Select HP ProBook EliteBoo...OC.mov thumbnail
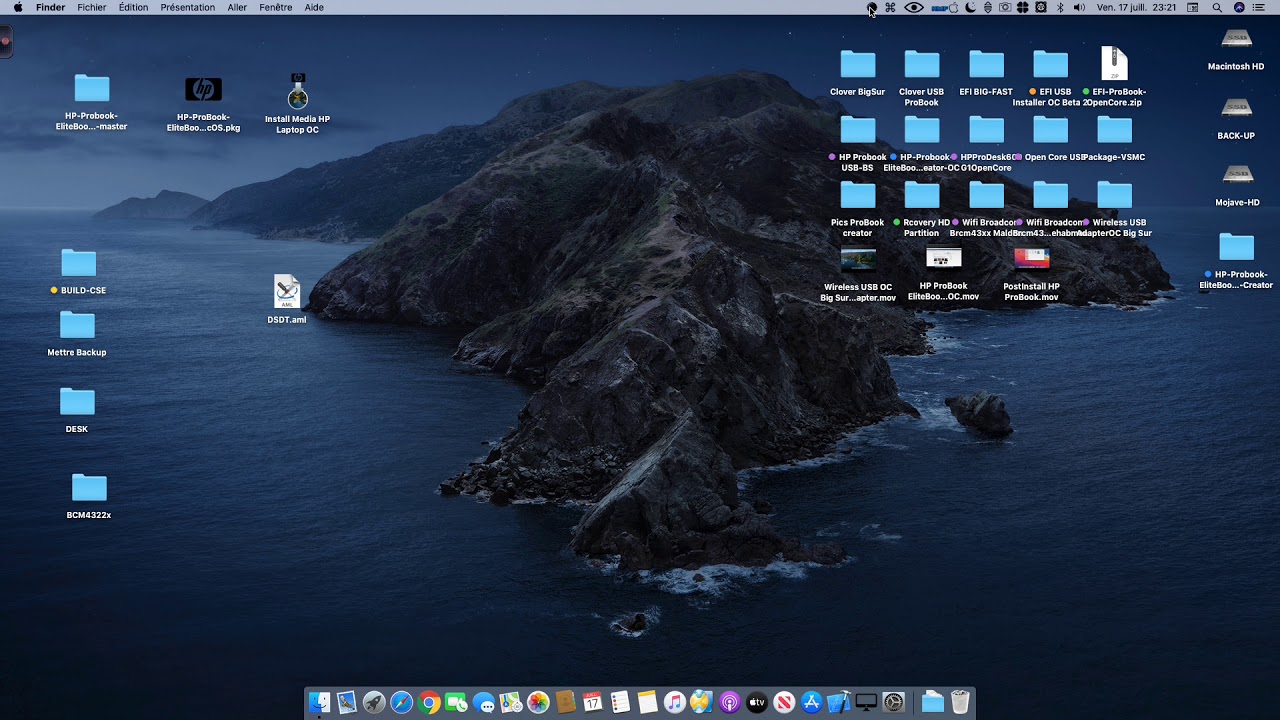1280x720 pixels. coord(943,259)
